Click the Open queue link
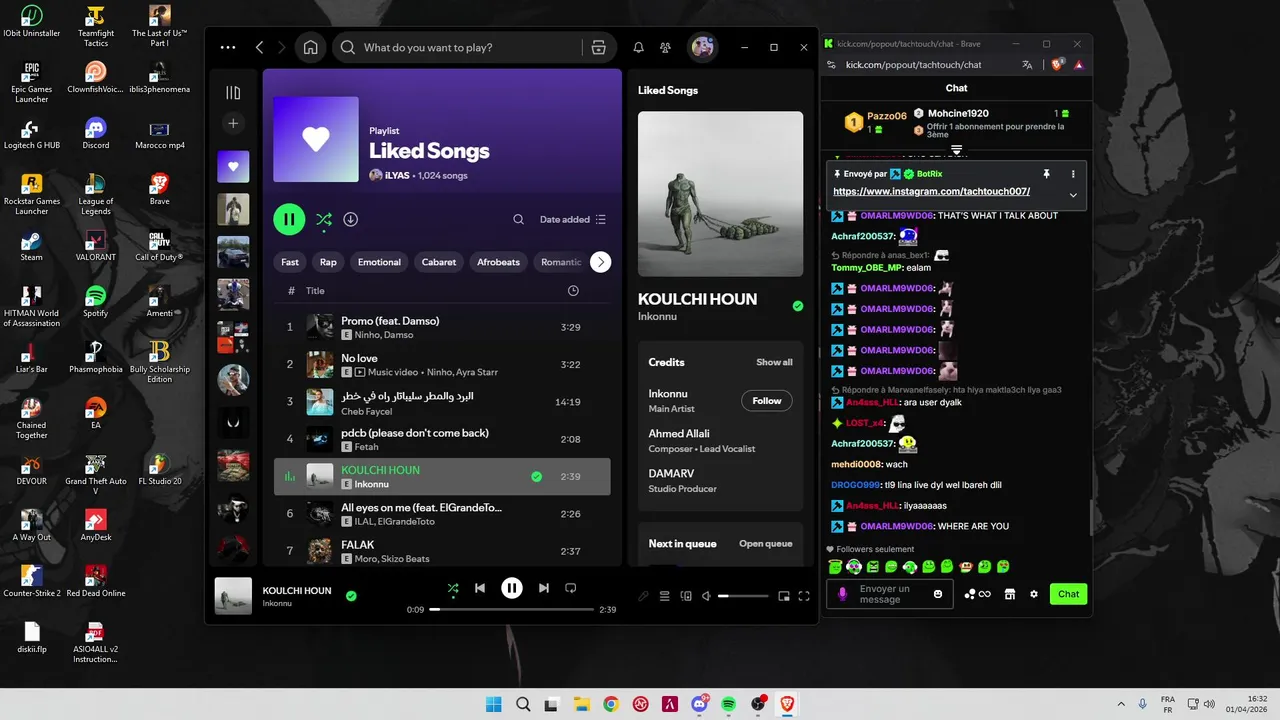Screen dimensions: 1280x720 click(x=766, y=544)
